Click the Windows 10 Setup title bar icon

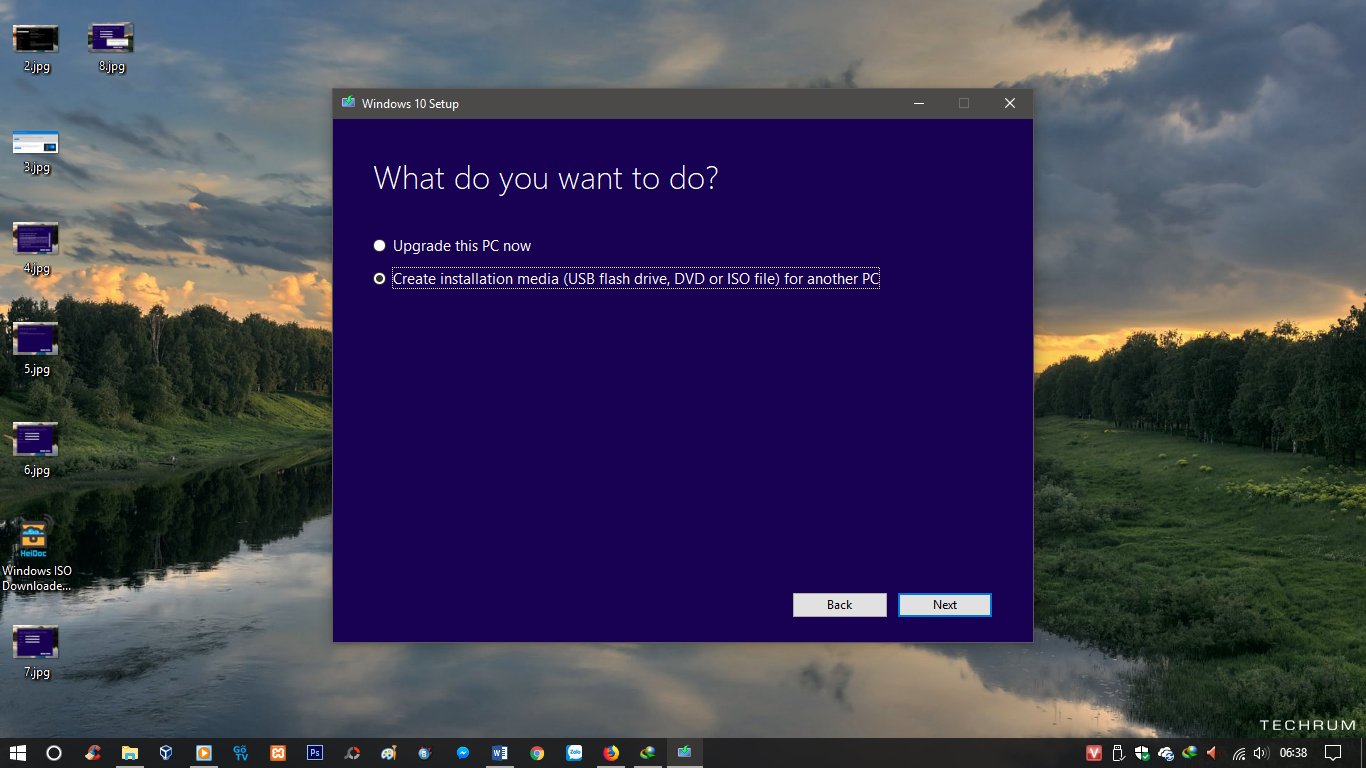pos(348,103)
